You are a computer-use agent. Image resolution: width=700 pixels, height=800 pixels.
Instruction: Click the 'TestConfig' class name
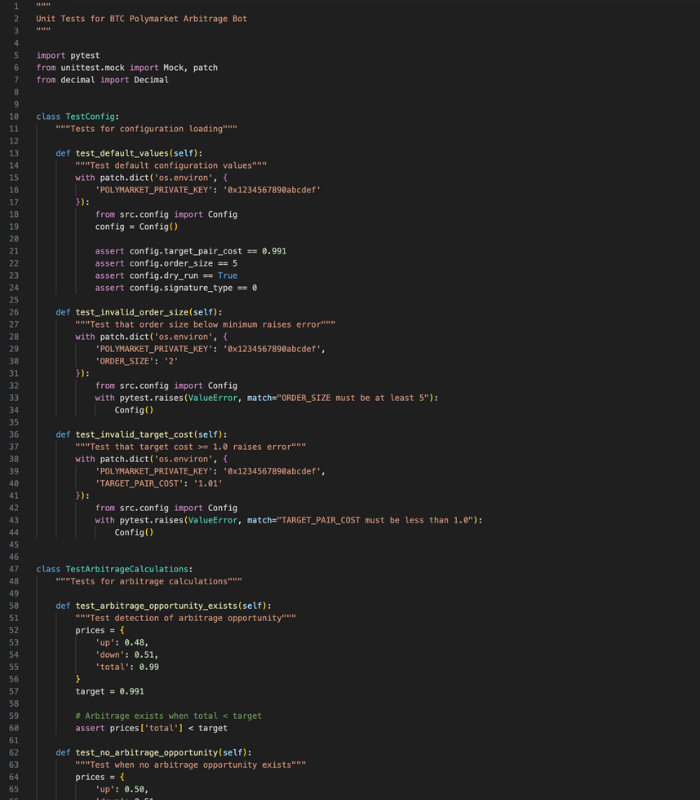[90, 117]
